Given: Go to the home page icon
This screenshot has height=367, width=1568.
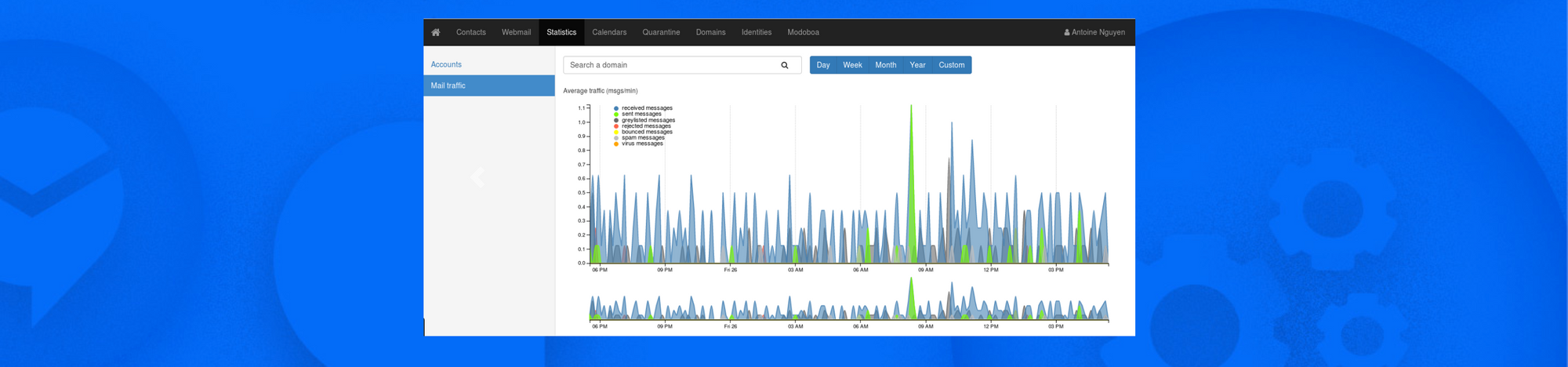Looking at the screenshot, I should [436, 32].
